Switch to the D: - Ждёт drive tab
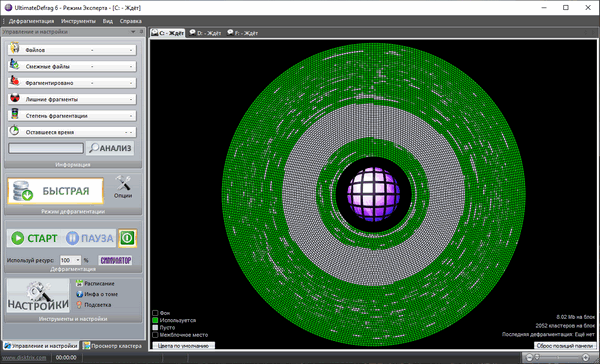The width and height of the screenshot is (600, 364). click(205, 33)
